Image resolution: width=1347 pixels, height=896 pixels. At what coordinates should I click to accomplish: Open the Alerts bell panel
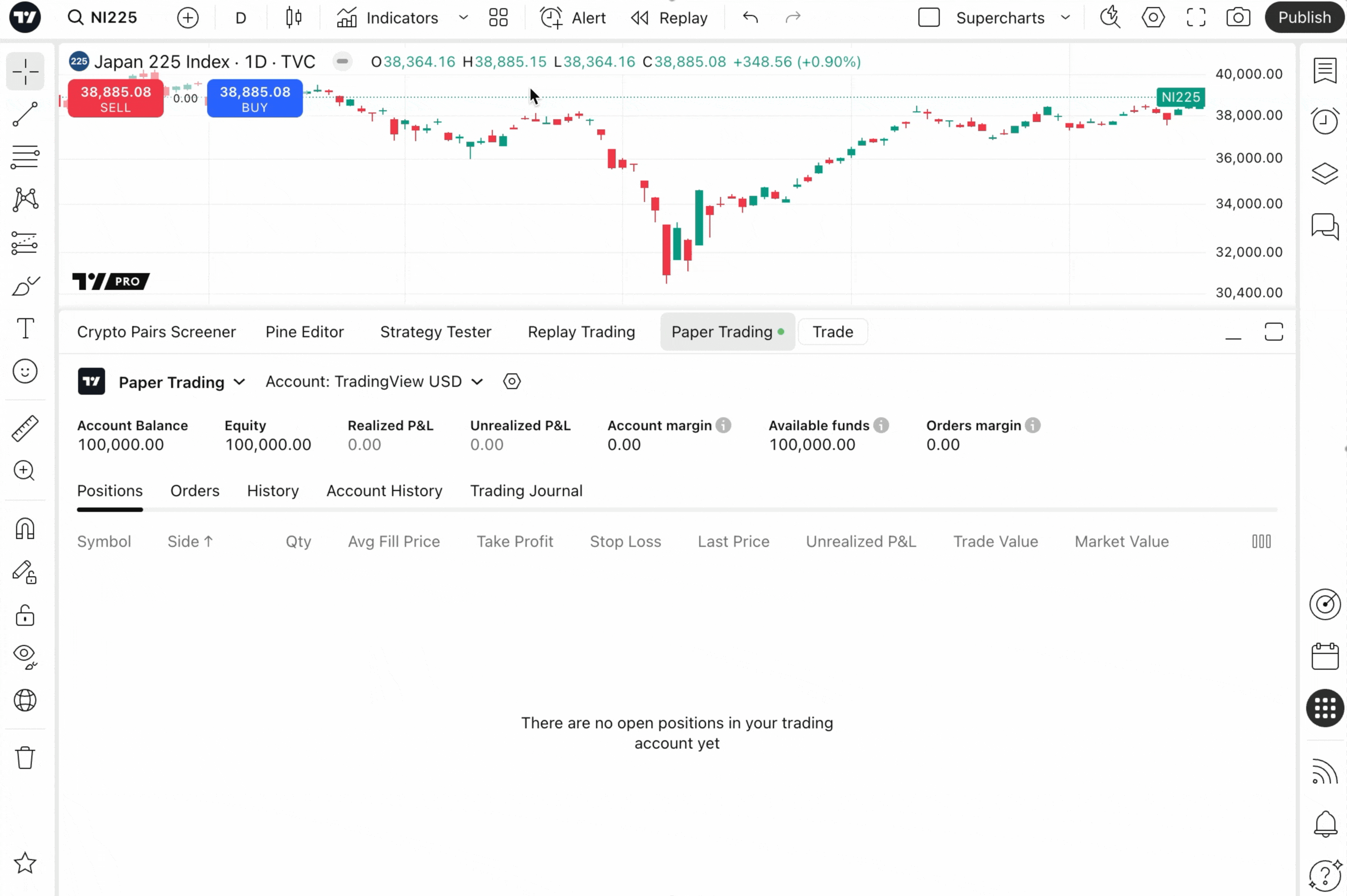pyautogui.click(x=1324, y=824)
